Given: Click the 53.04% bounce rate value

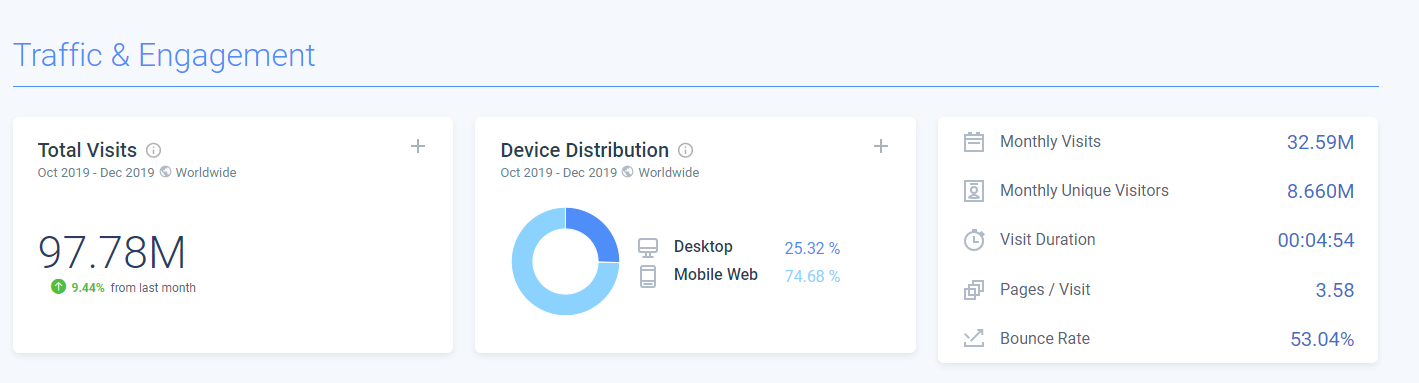Looking at the screenshot, I should (1322, 340).
